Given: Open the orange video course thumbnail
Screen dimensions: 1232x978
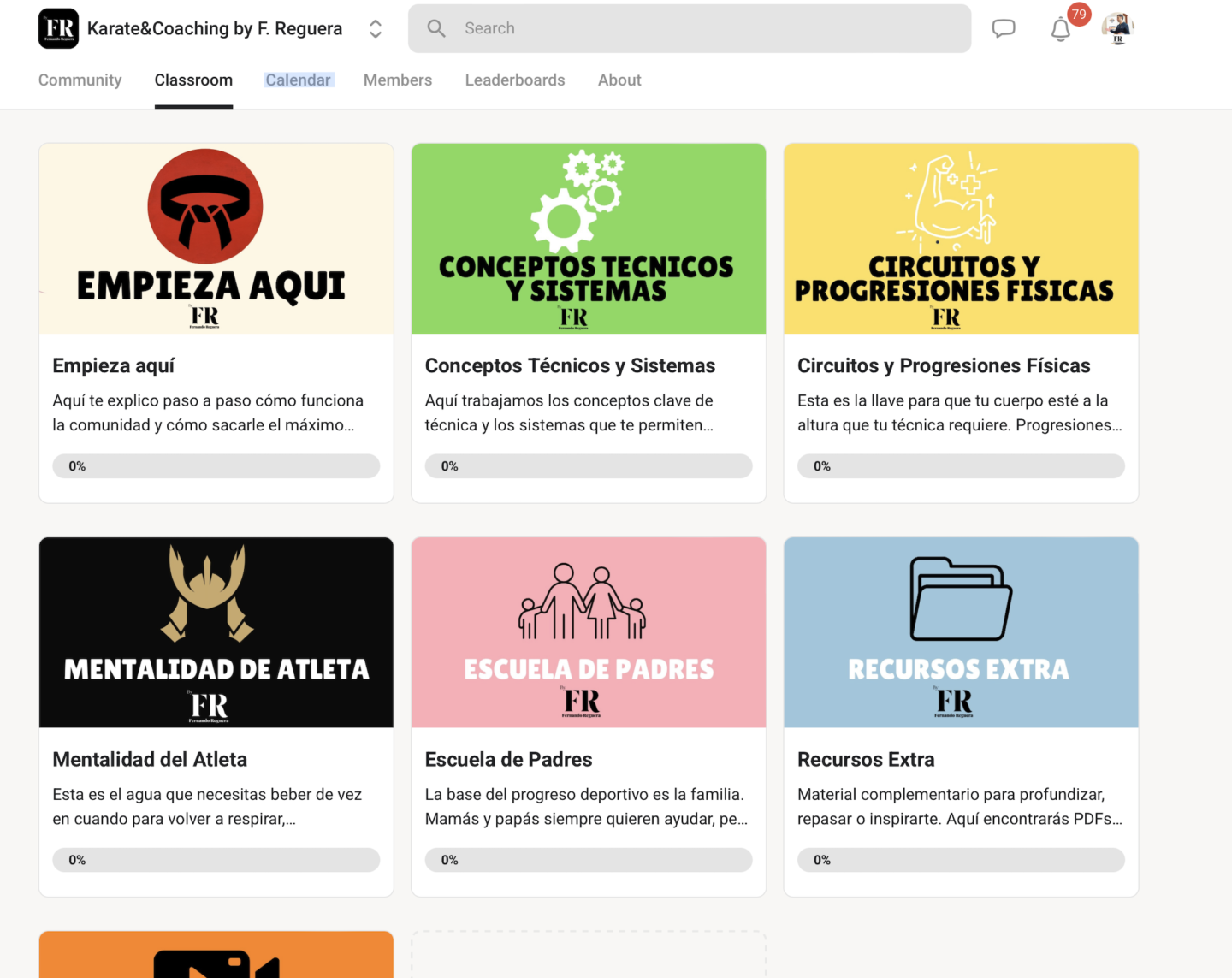Looking at the screenshot, I should tap(216, 955).
